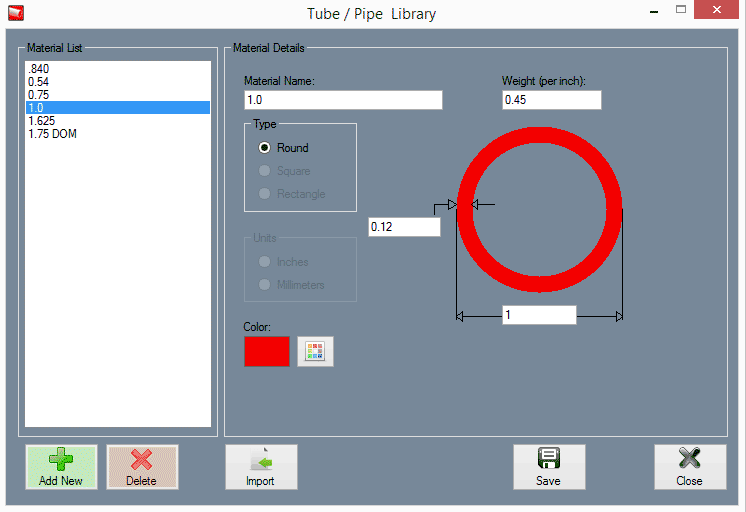Click the floppy disk Save icon
746x512 pixels.
(x=548, y=459)
